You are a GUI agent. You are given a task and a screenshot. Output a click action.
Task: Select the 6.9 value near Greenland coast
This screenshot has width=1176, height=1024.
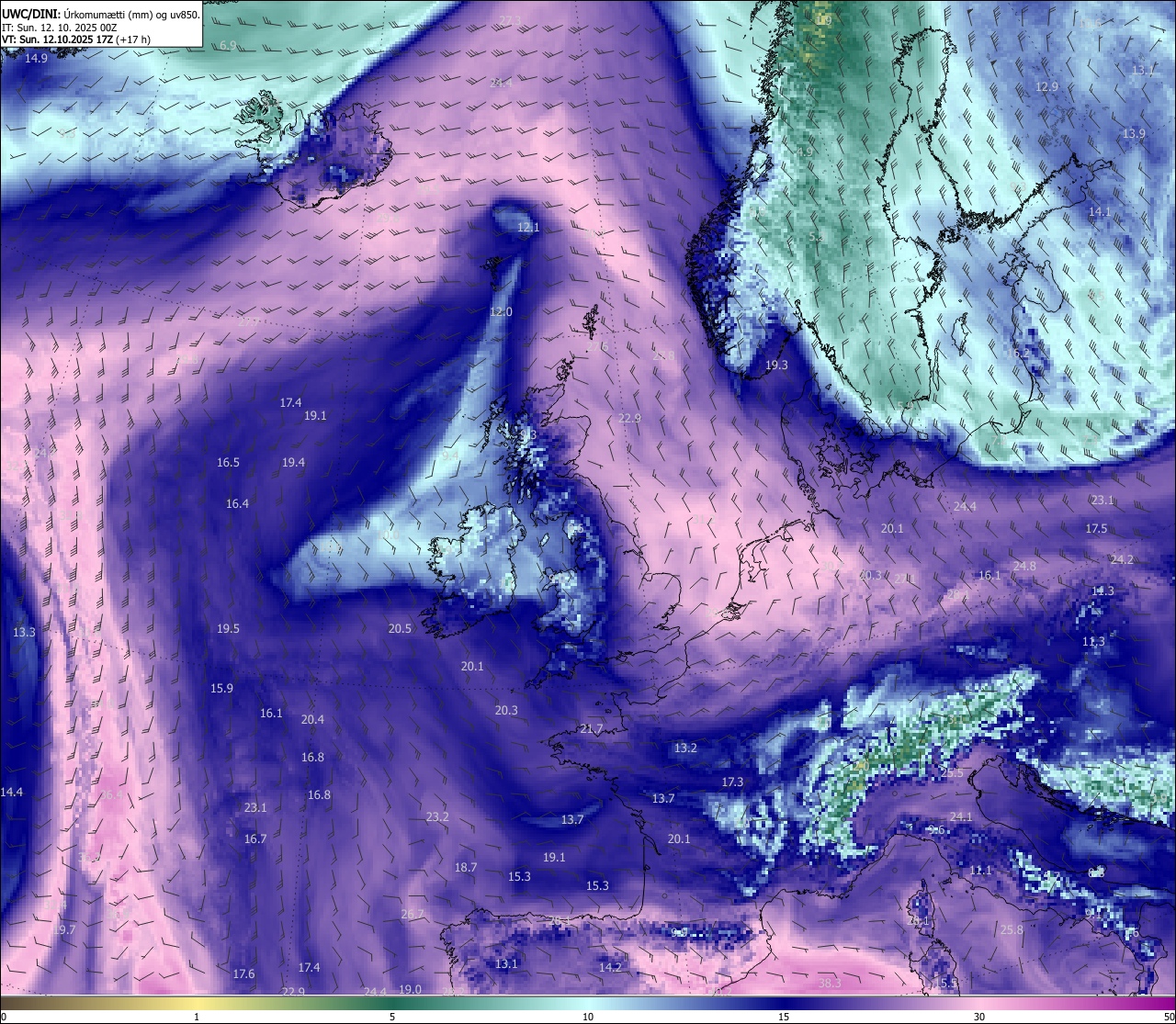point(228,45)
